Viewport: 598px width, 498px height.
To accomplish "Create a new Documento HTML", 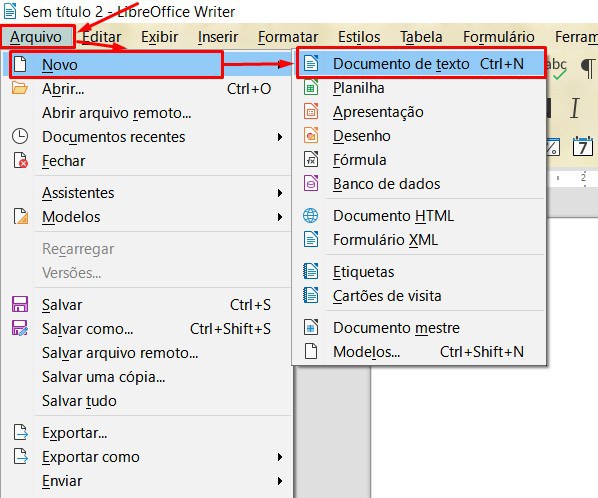I will click(x=420, y=216).
